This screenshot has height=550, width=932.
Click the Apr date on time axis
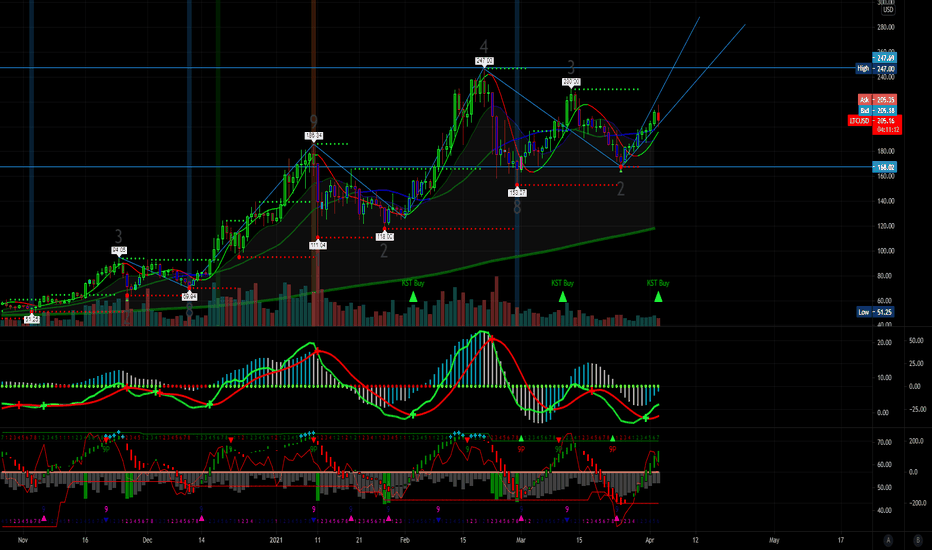(x=650, y=540)
